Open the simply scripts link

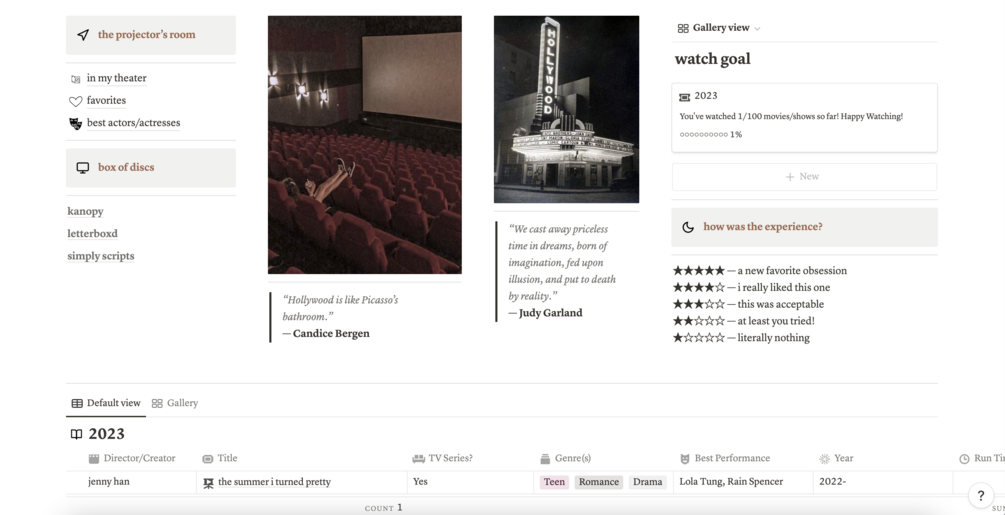(x=101, y=256)
